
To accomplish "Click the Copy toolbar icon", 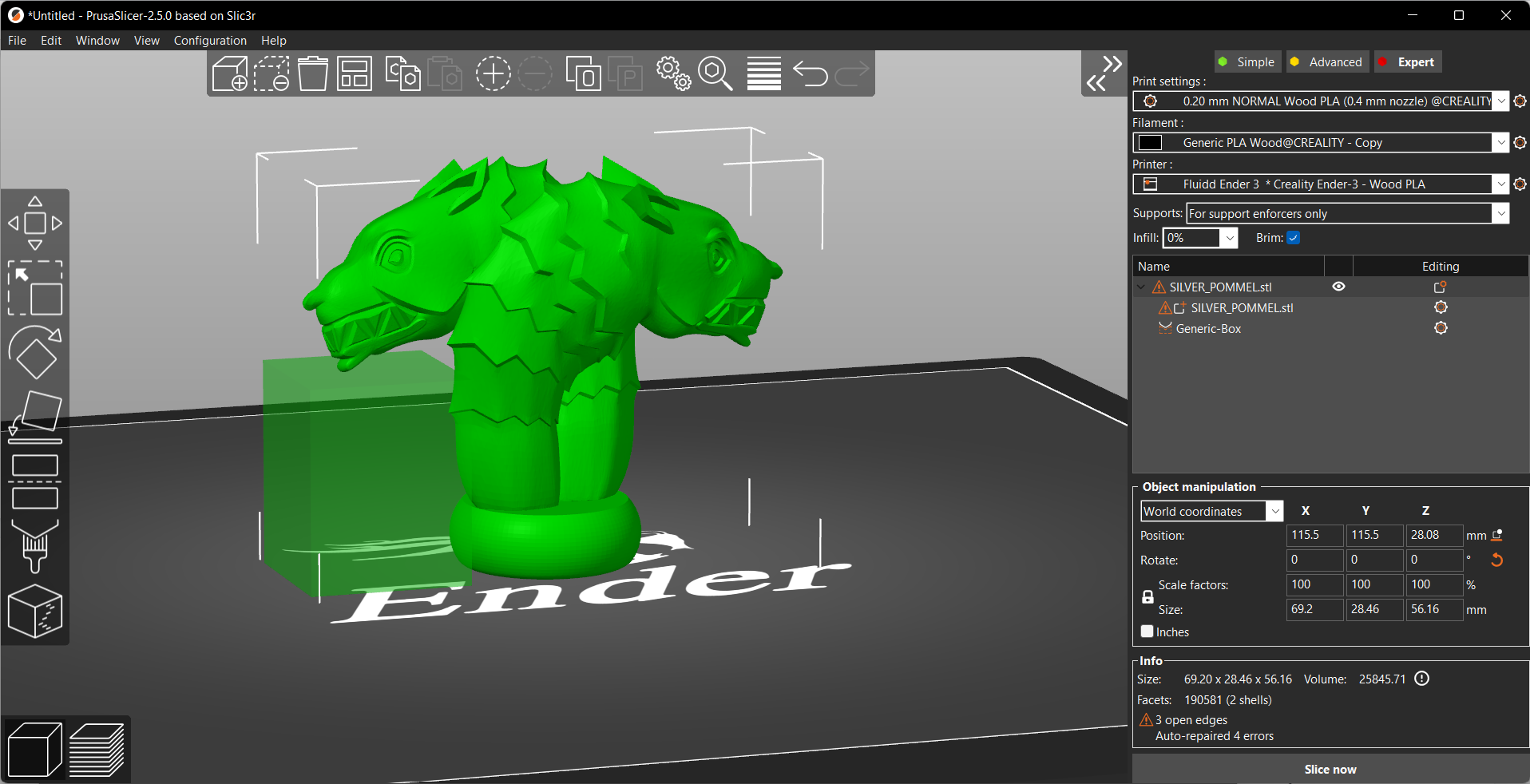I will (x=403, y=73).
